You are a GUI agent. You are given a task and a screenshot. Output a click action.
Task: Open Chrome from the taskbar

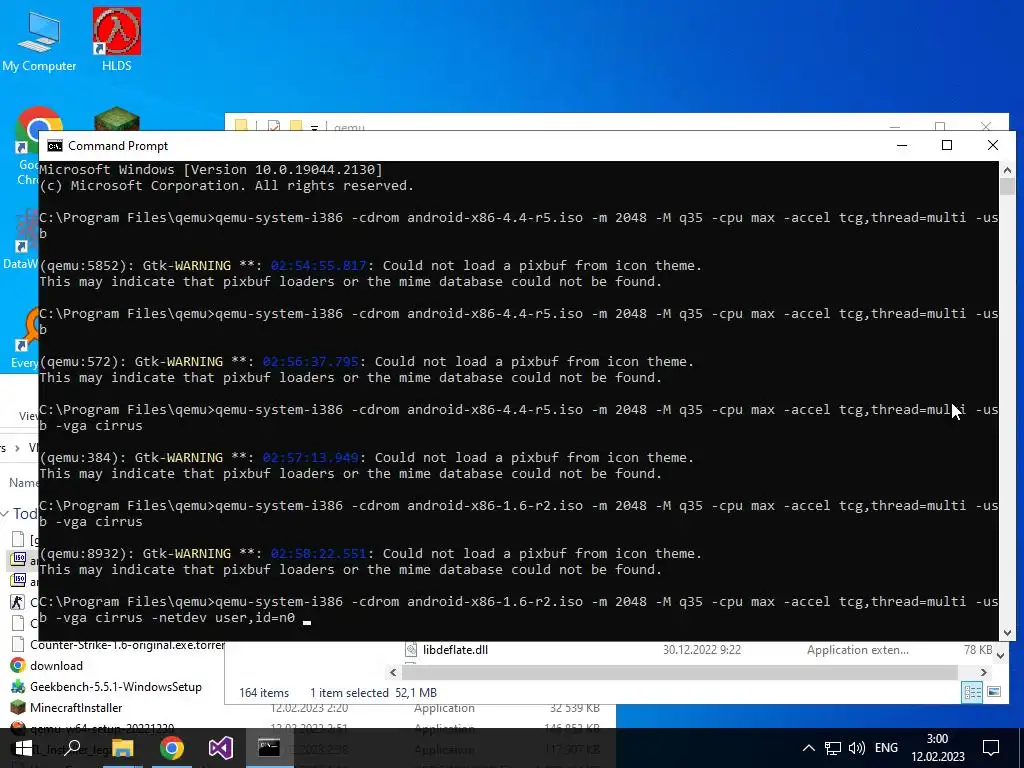(x=172, y=748)
